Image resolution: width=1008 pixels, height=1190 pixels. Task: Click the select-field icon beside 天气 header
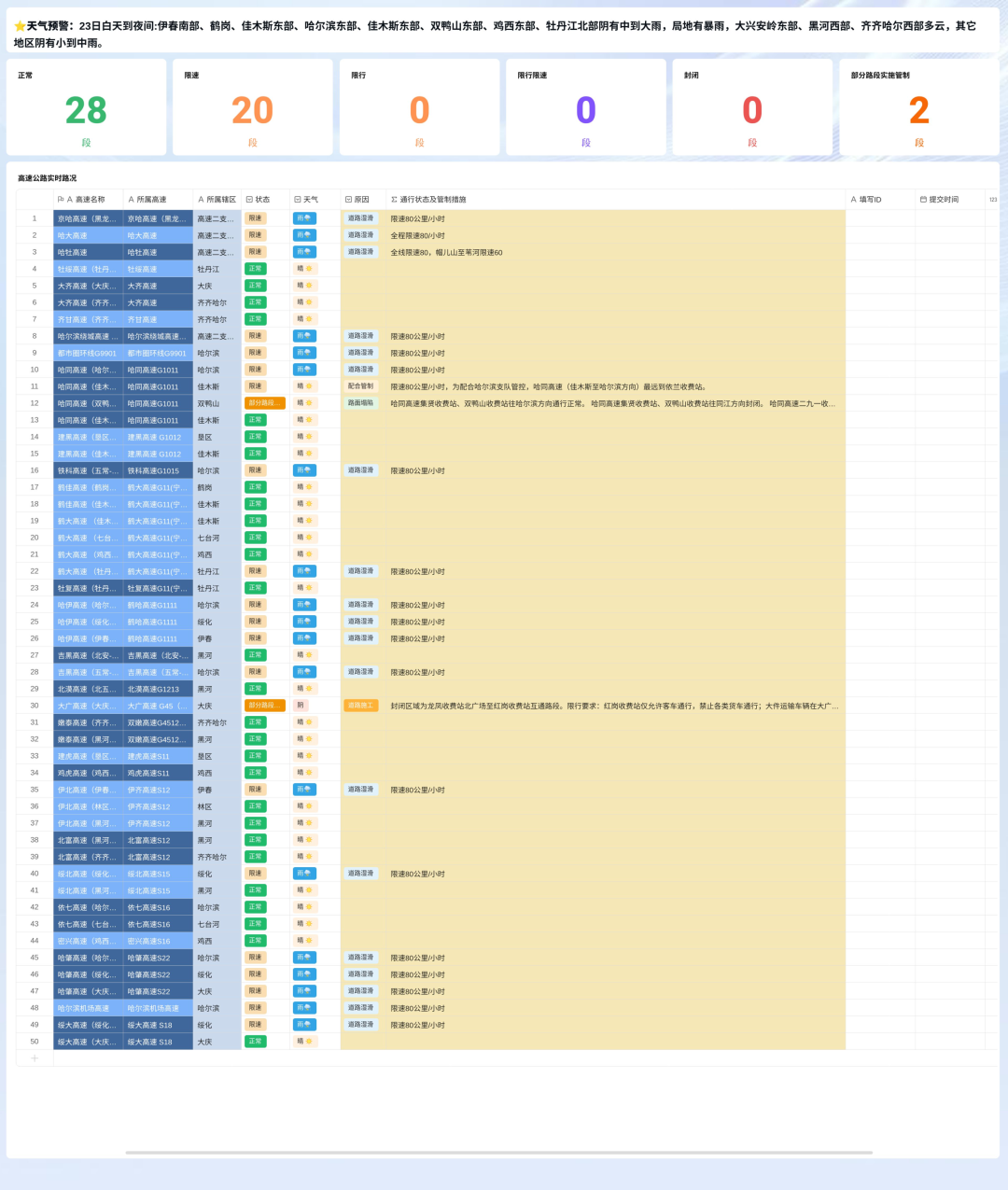click(297, 200)
